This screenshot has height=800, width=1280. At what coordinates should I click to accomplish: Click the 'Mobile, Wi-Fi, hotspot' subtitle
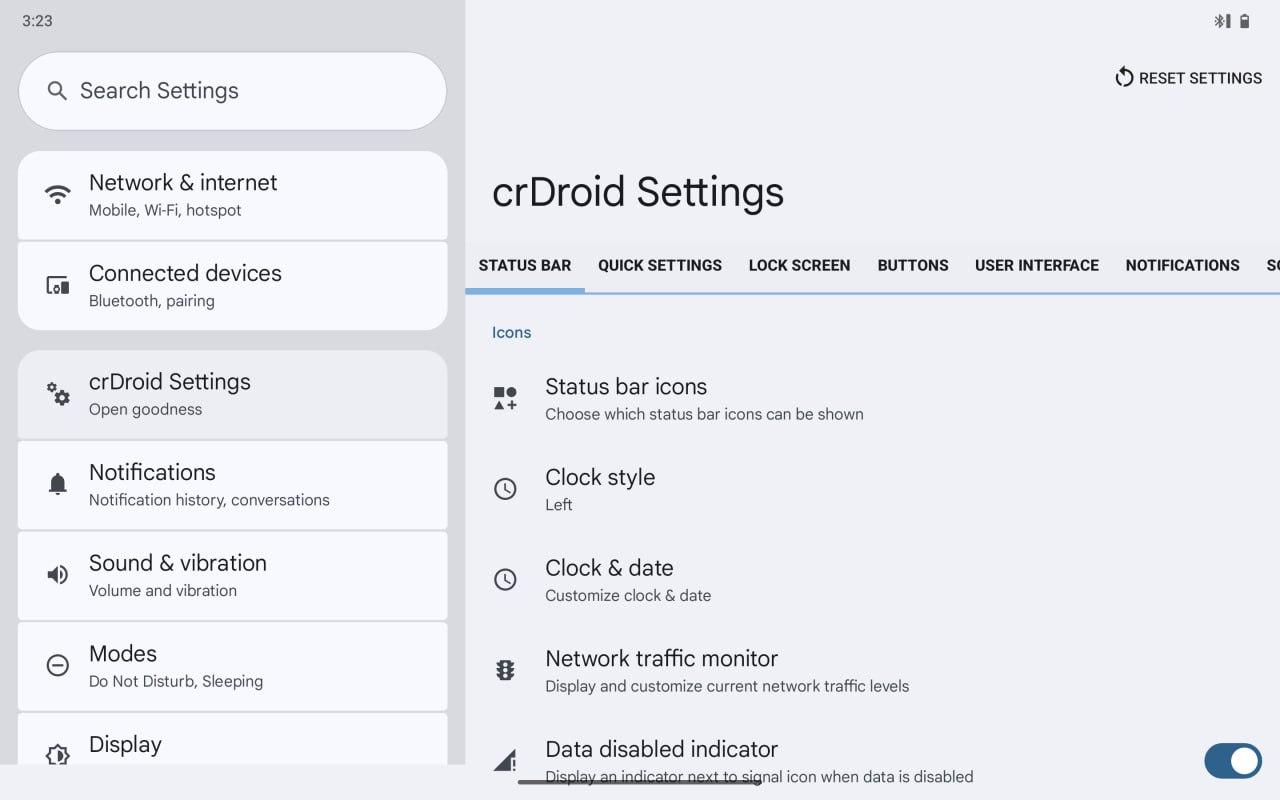point(165,210)
